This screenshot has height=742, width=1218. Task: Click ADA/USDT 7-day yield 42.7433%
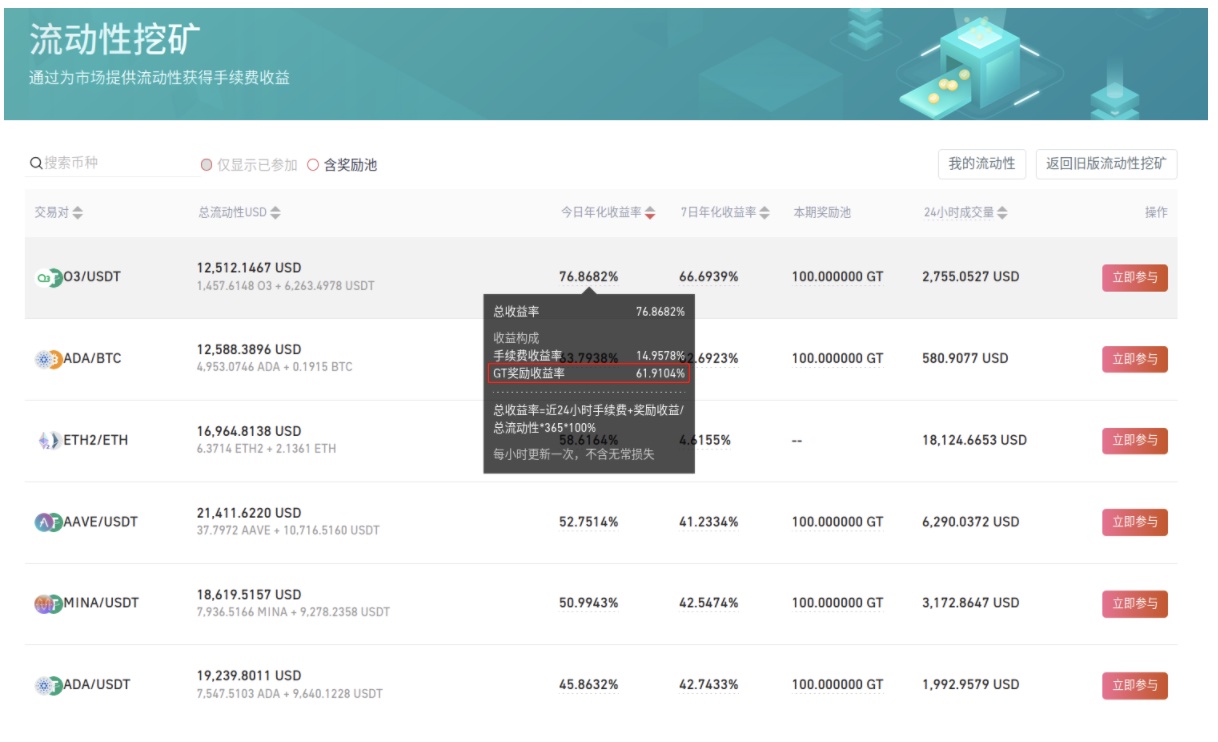point(709,685)
